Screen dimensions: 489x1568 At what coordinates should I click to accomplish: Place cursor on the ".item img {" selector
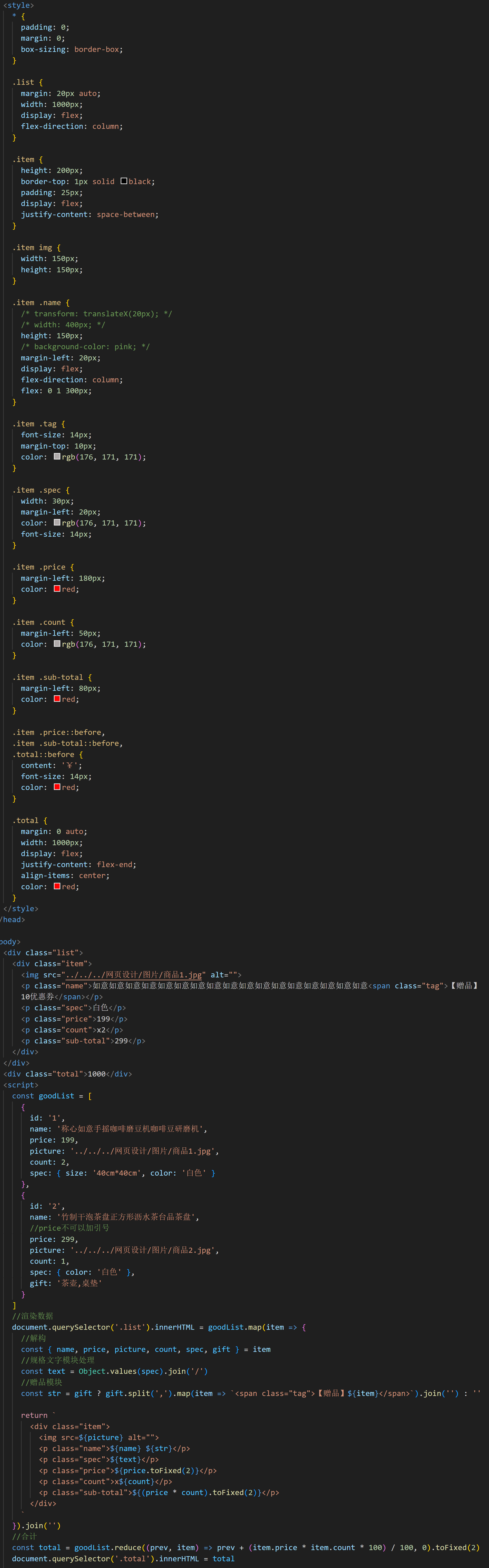[36, 248]
